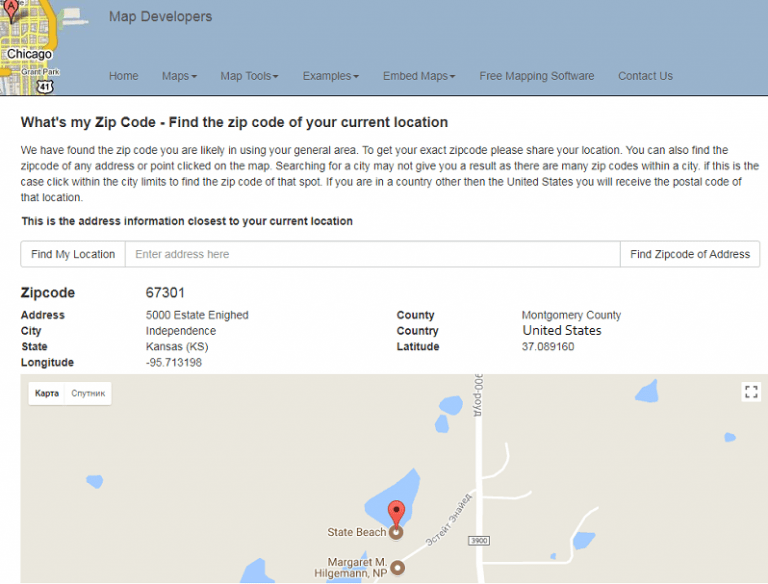Click the 3900 road shield on map
This screenshot has width=768, height=584.
coord(479,540)
